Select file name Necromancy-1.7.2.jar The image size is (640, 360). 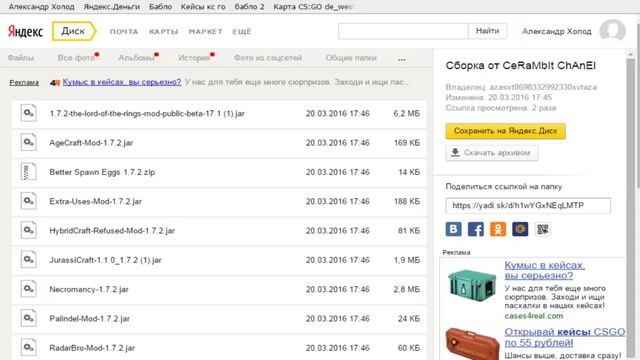tap(89, 289)
